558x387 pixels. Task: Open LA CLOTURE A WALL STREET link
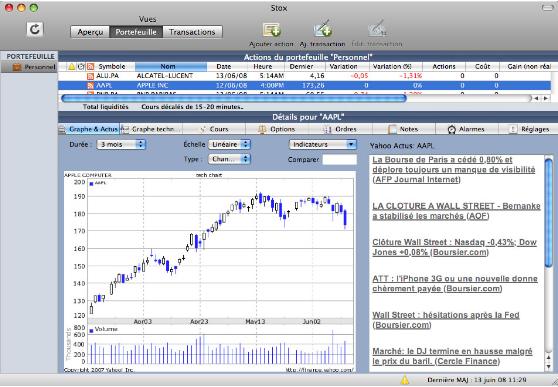pos(457,211)
